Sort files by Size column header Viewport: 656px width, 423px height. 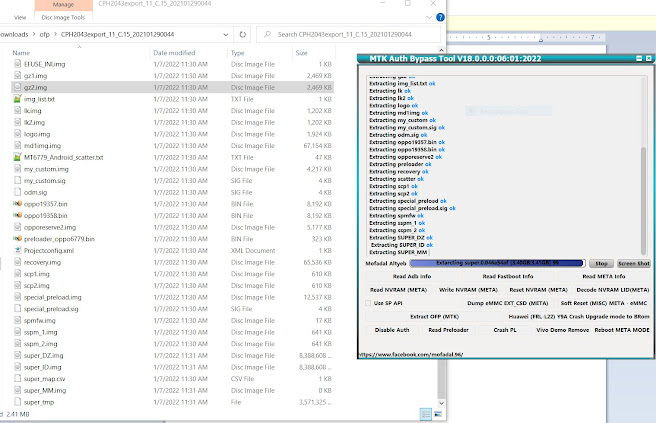[x=301, y=53]
